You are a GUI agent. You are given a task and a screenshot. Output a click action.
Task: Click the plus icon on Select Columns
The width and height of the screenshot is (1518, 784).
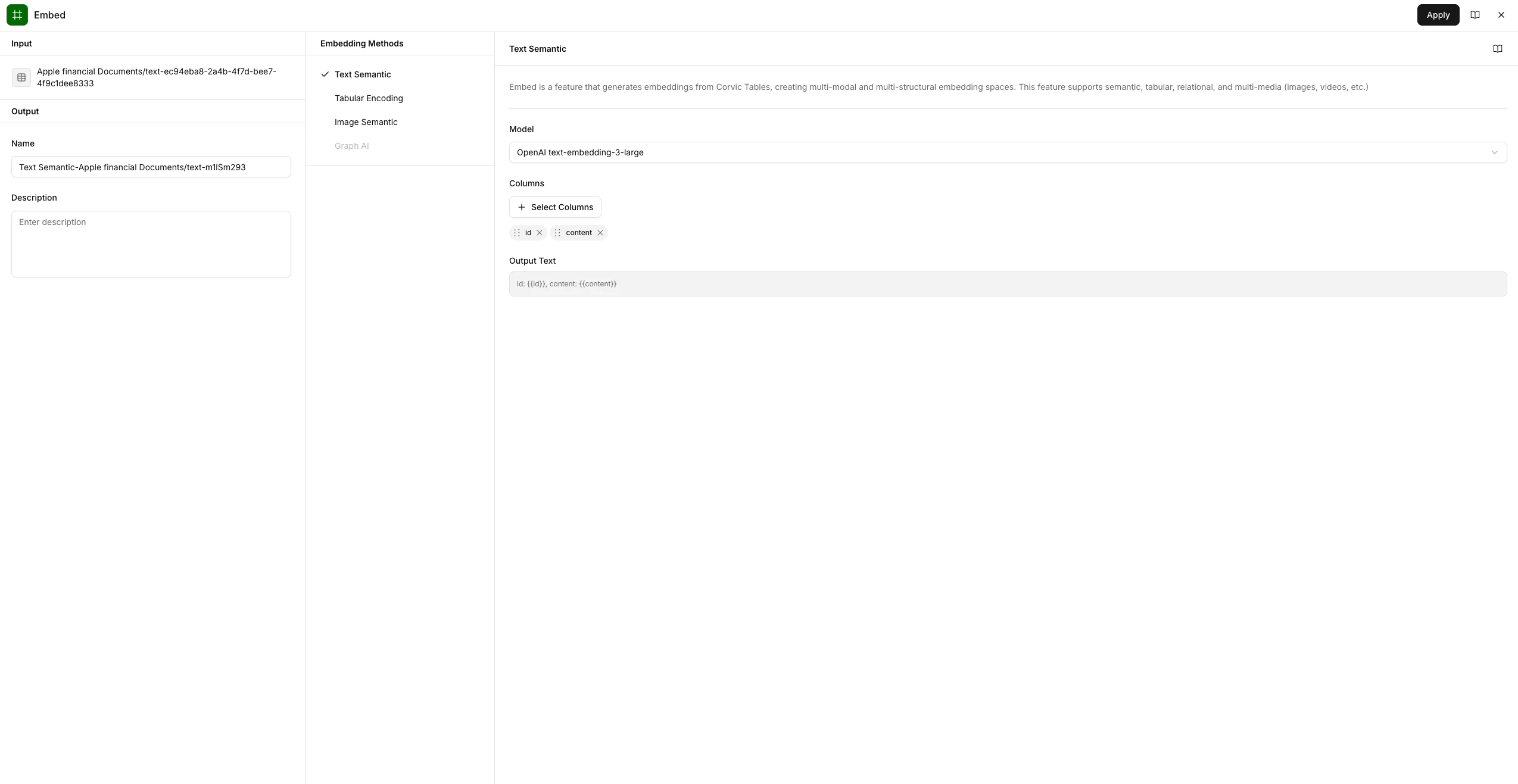coord(520,207)
